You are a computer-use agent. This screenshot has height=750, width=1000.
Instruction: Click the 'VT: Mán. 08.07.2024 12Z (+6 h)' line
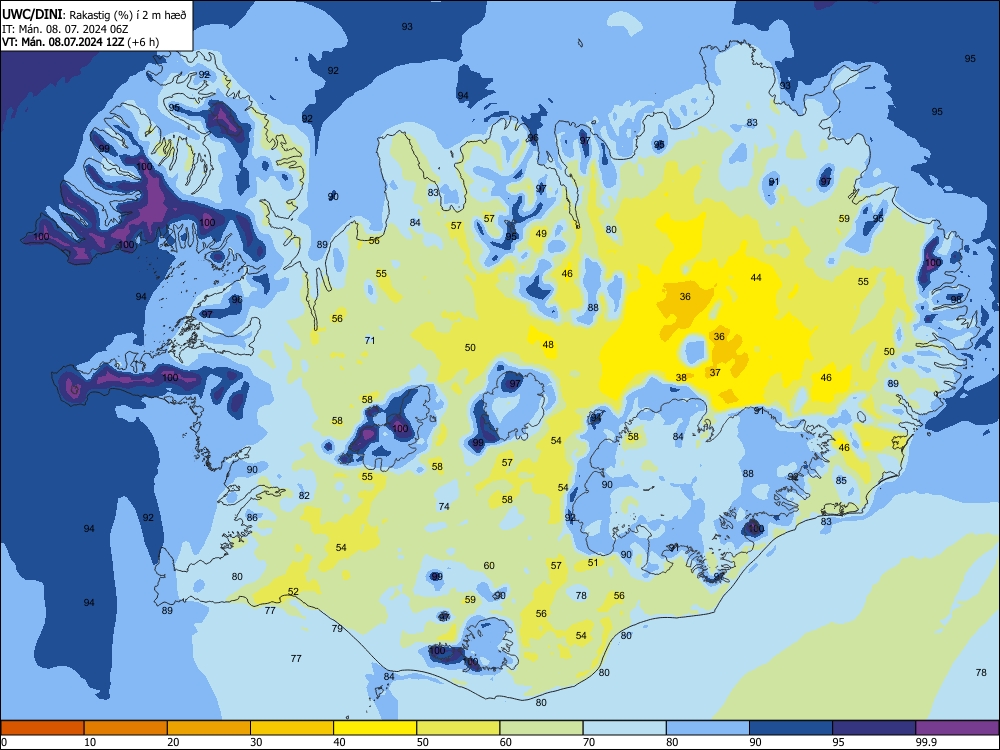click(80, 42)
